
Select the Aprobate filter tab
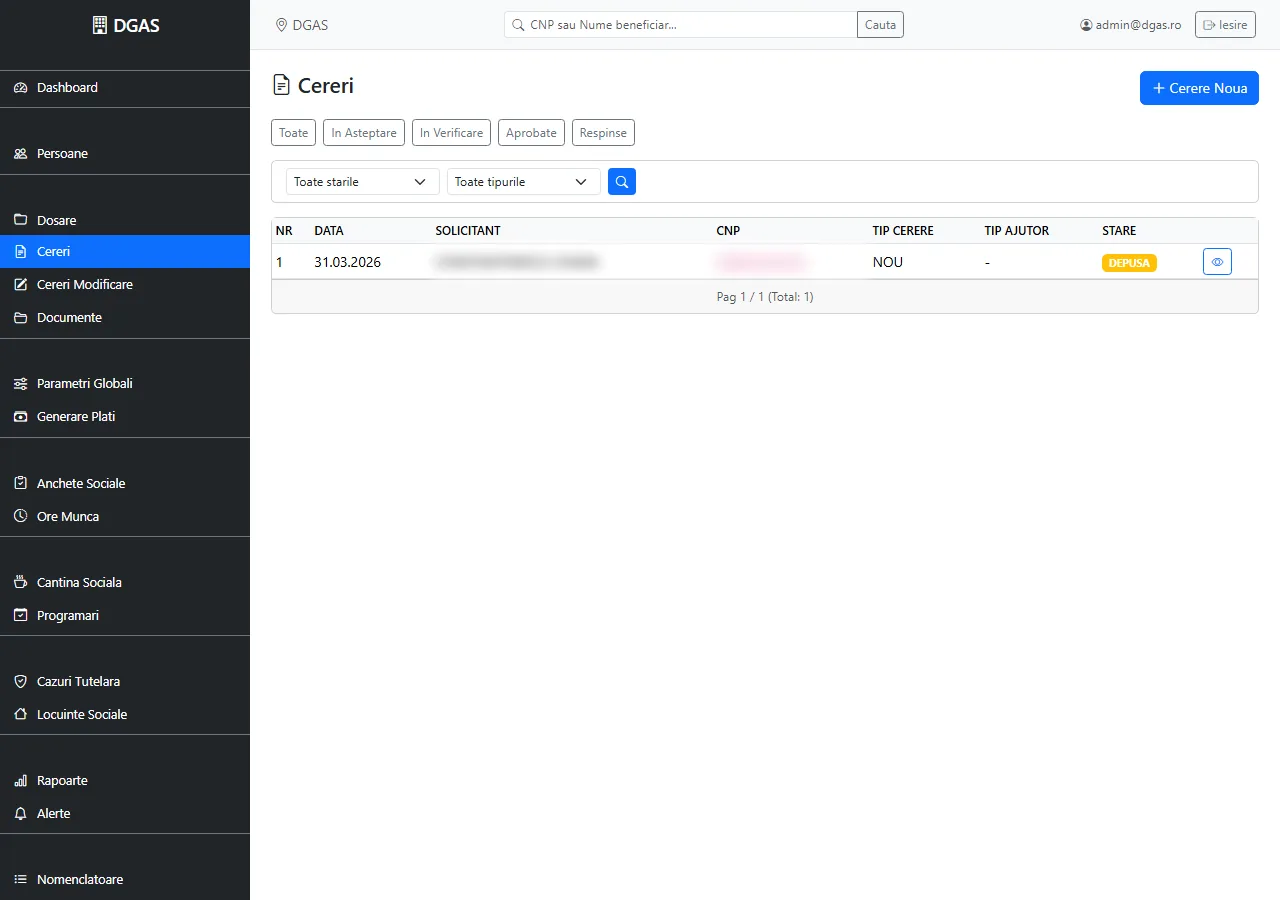[x=531, y=133]
